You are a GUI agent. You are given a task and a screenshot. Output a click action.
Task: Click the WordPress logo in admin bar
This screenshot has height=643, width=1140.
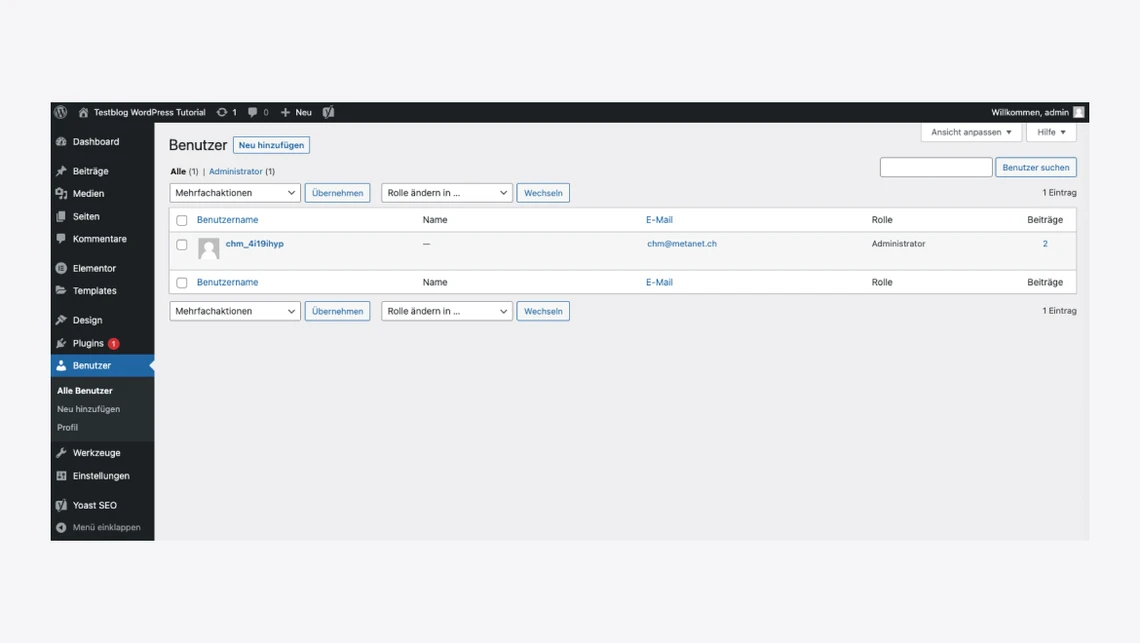coord(61,112)
